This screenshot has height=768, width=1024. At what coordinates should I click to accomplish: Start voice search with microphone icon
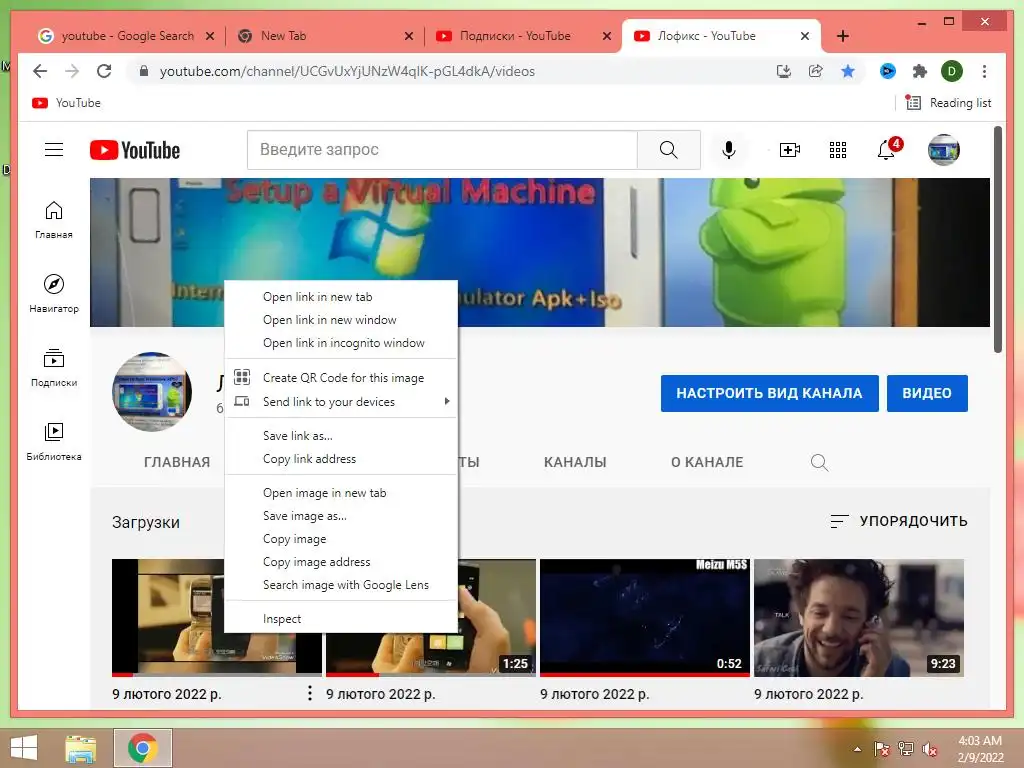click(x=729, y=150)
